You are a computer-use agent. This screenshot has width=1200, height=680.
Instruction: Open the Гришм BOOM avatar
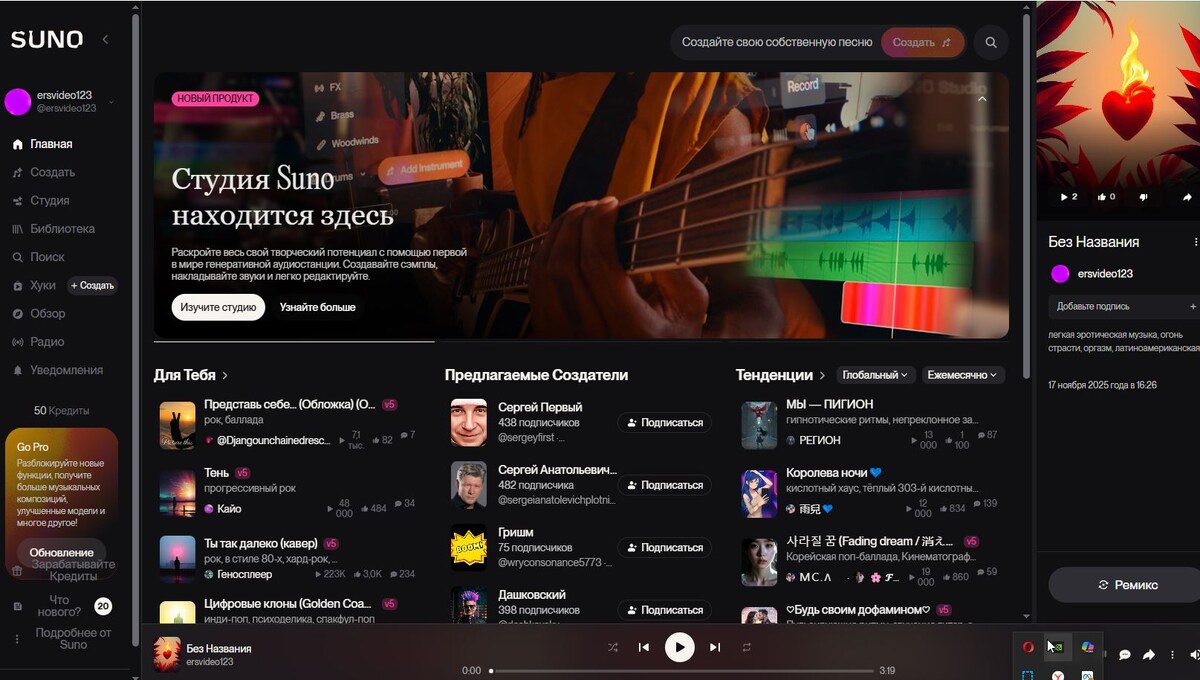pyautogui.click(x=468, y=548)
